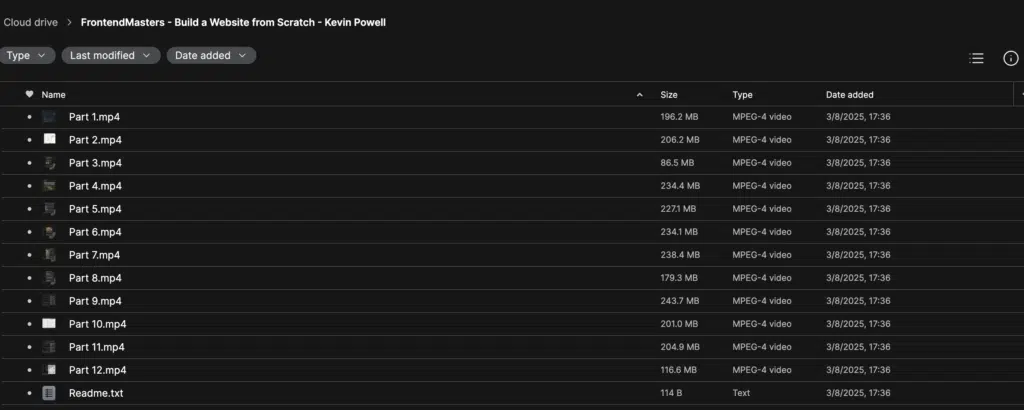Toggle the favorite dot for Part 1.mp4

(29, 117)
